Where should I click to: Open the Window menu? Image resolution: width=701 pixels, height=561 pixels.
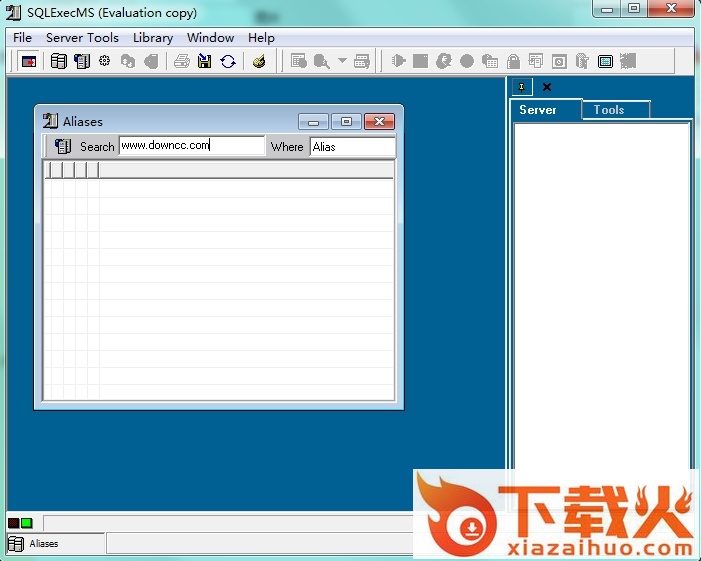211,38
